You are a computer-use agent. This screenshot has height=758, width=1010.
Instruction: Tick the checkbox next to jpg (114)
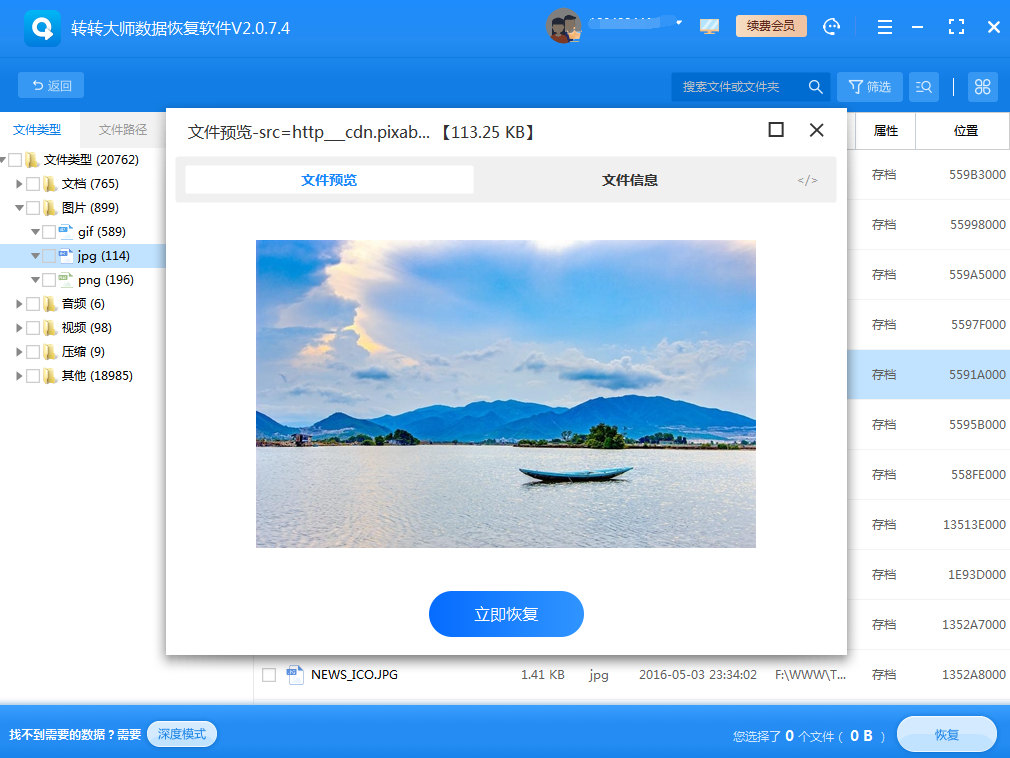click(47, 255)
